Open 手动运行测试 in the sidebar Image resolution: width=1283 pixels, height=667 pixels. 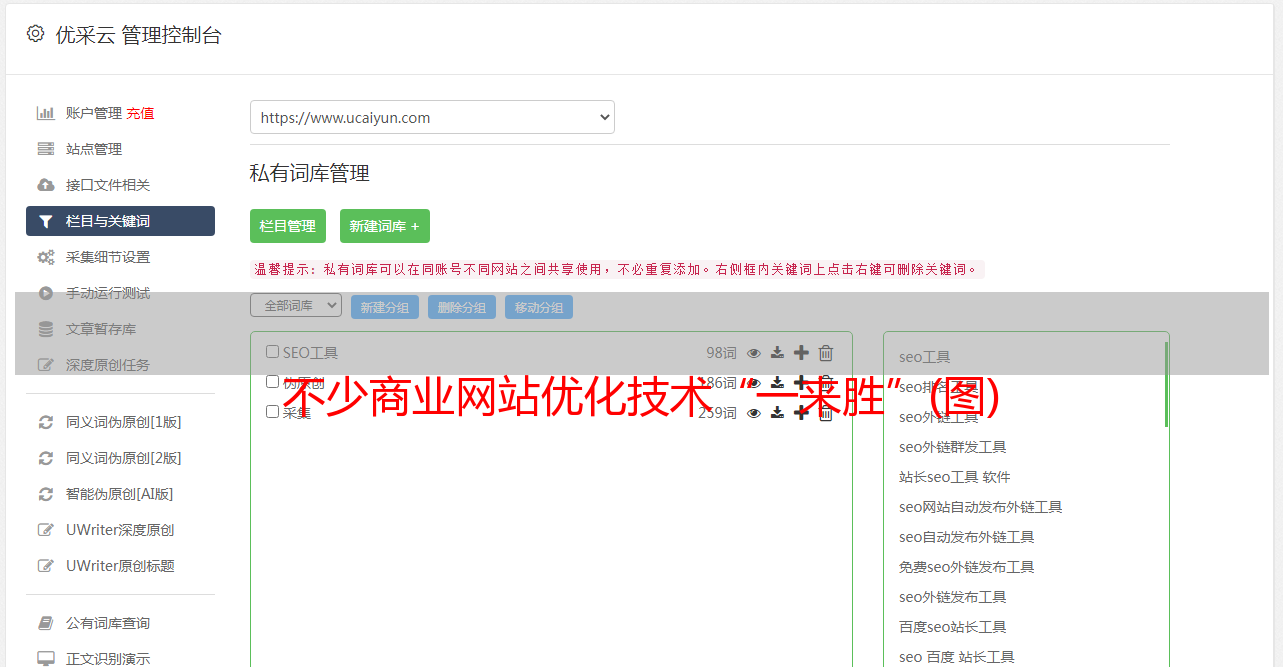coord(108,293)
